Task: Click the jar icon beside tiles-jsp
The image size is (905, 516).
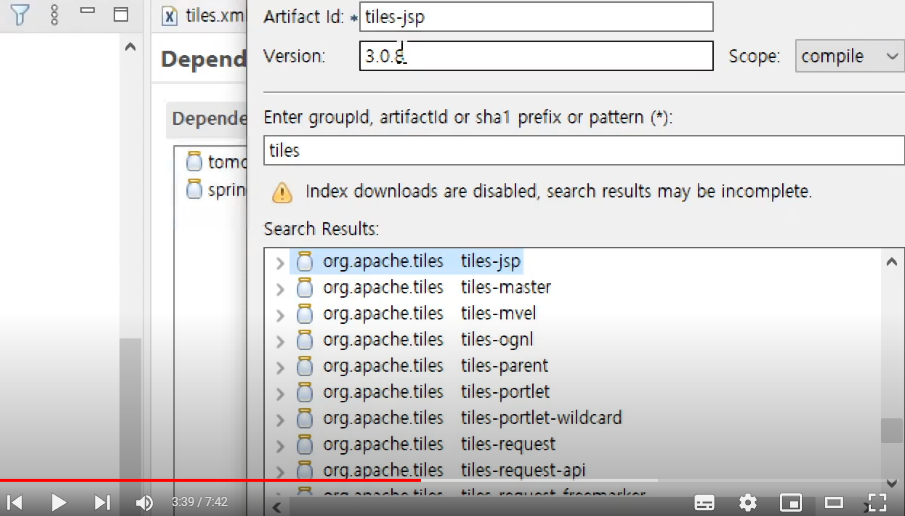Action: (304, 261)
